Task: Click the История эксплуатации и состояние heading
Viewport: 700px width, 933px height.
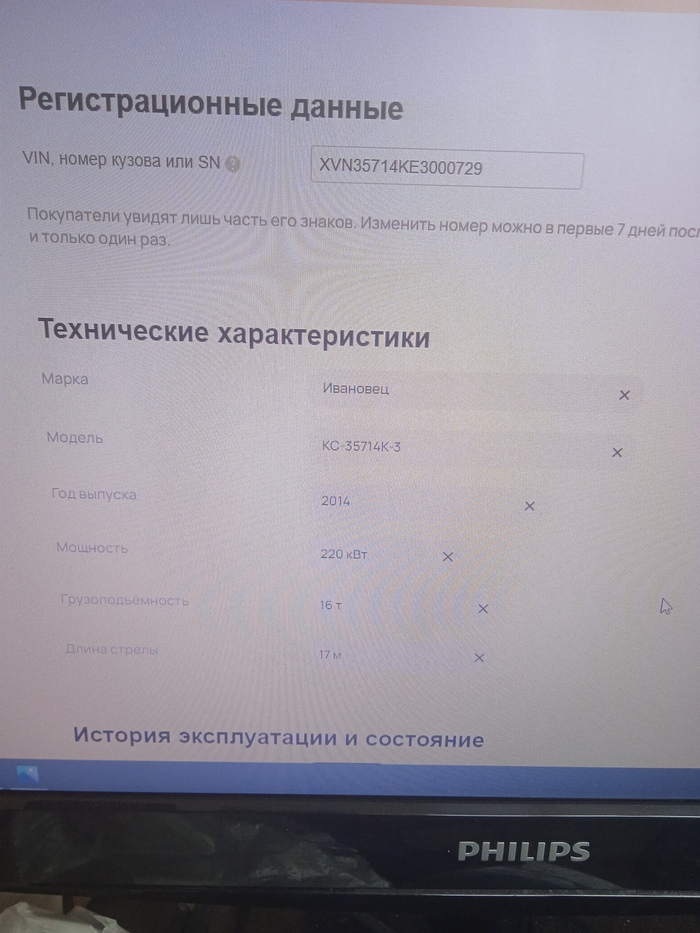Action: tap(279, 737)
